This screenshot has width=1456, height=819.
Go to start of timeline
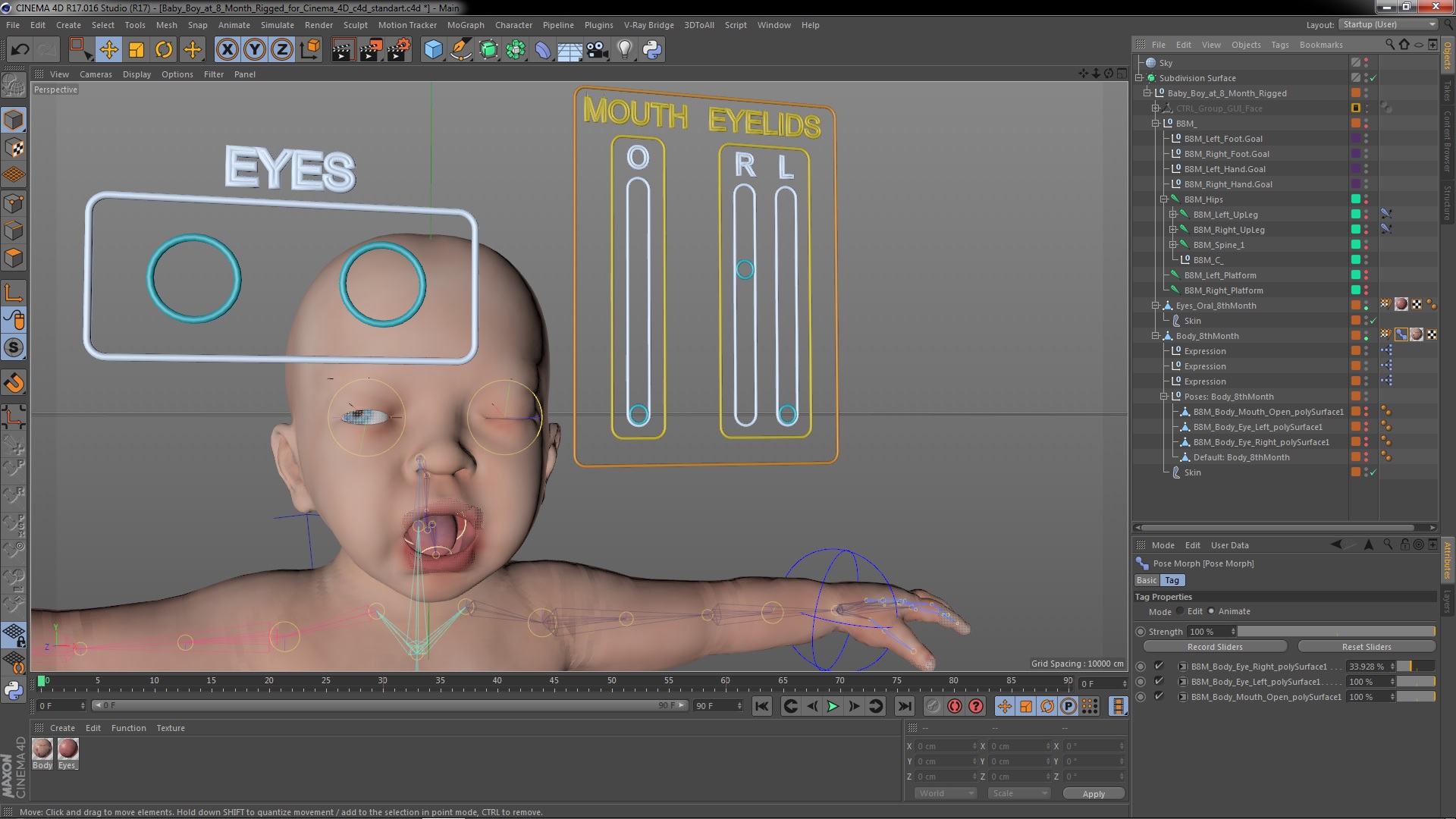762,706
